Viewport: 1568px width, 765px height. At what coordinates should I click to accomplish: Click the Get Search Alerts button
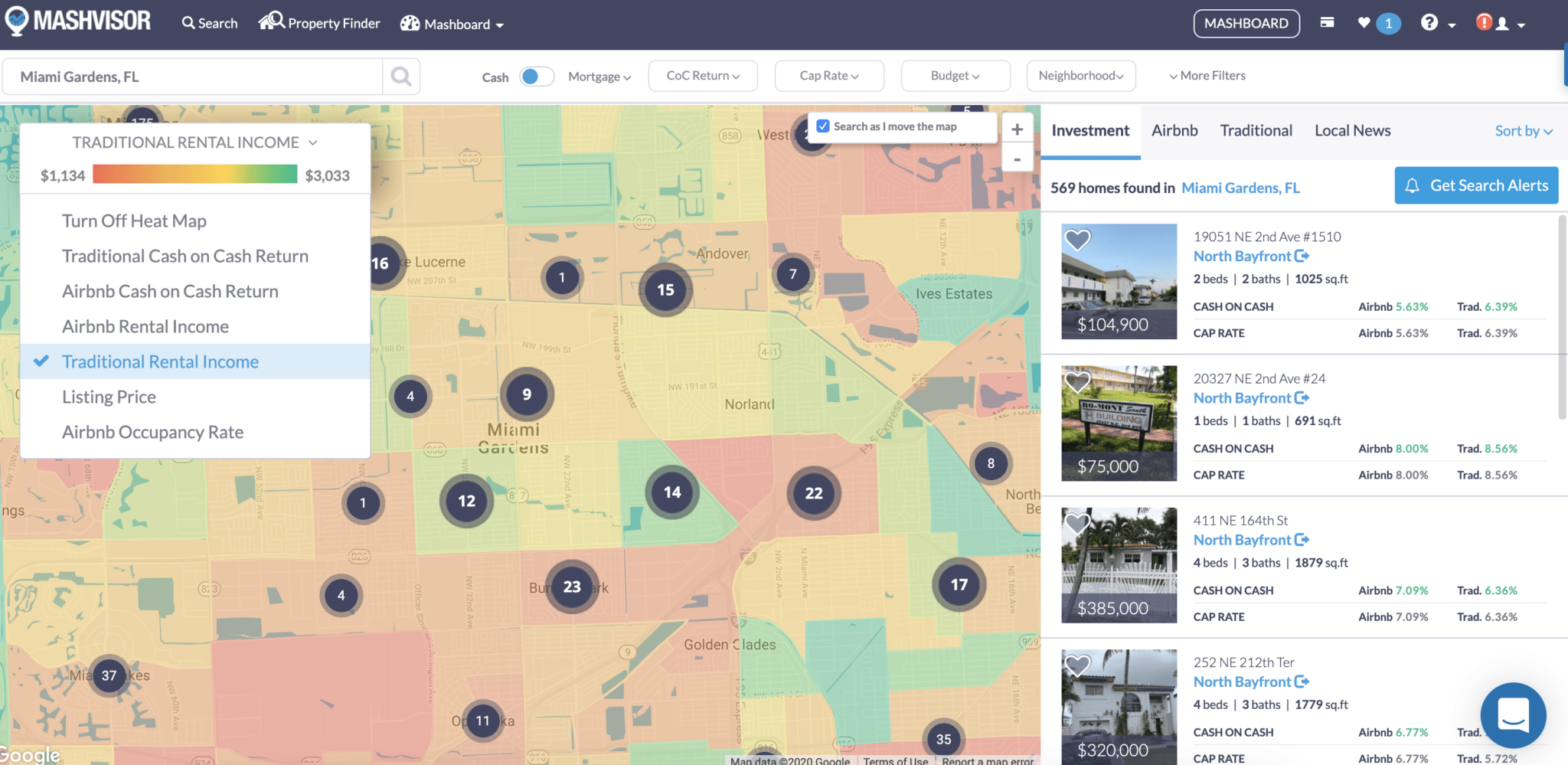click(1477, 185)
